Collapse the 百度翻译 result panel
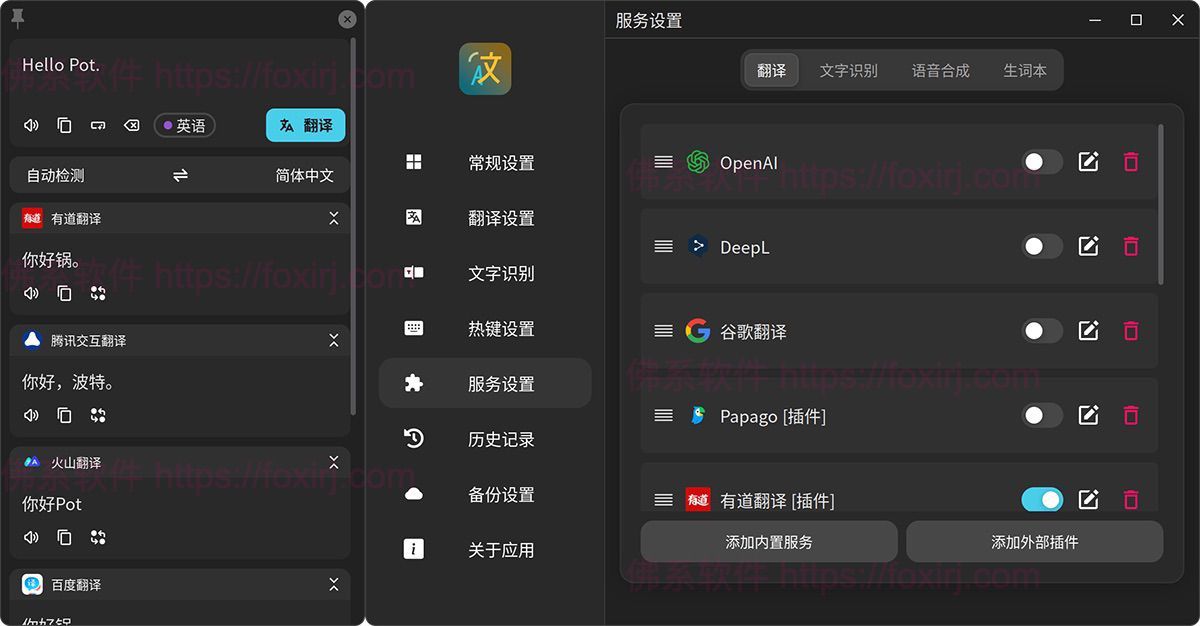This screenshot has width=1200, height=626. pos(334,584)
